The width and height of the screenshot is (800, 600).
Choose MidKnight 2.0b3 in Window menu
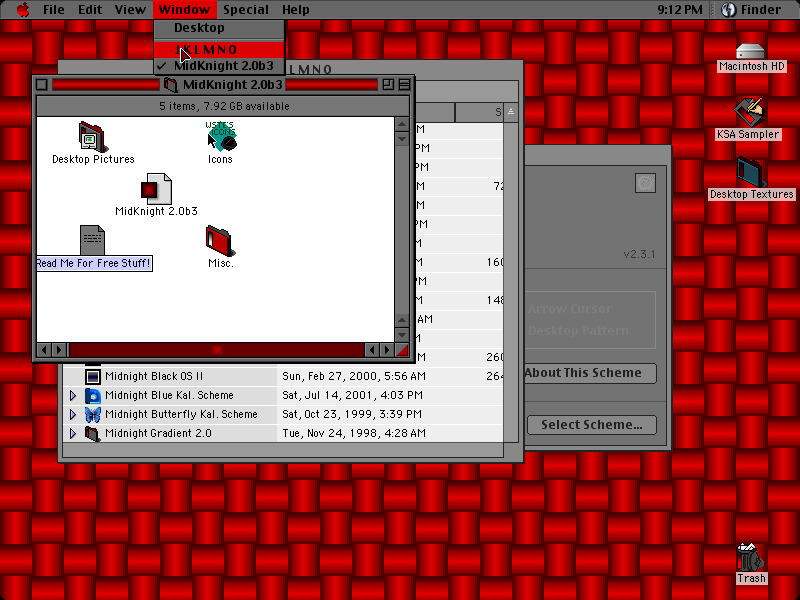219,66
